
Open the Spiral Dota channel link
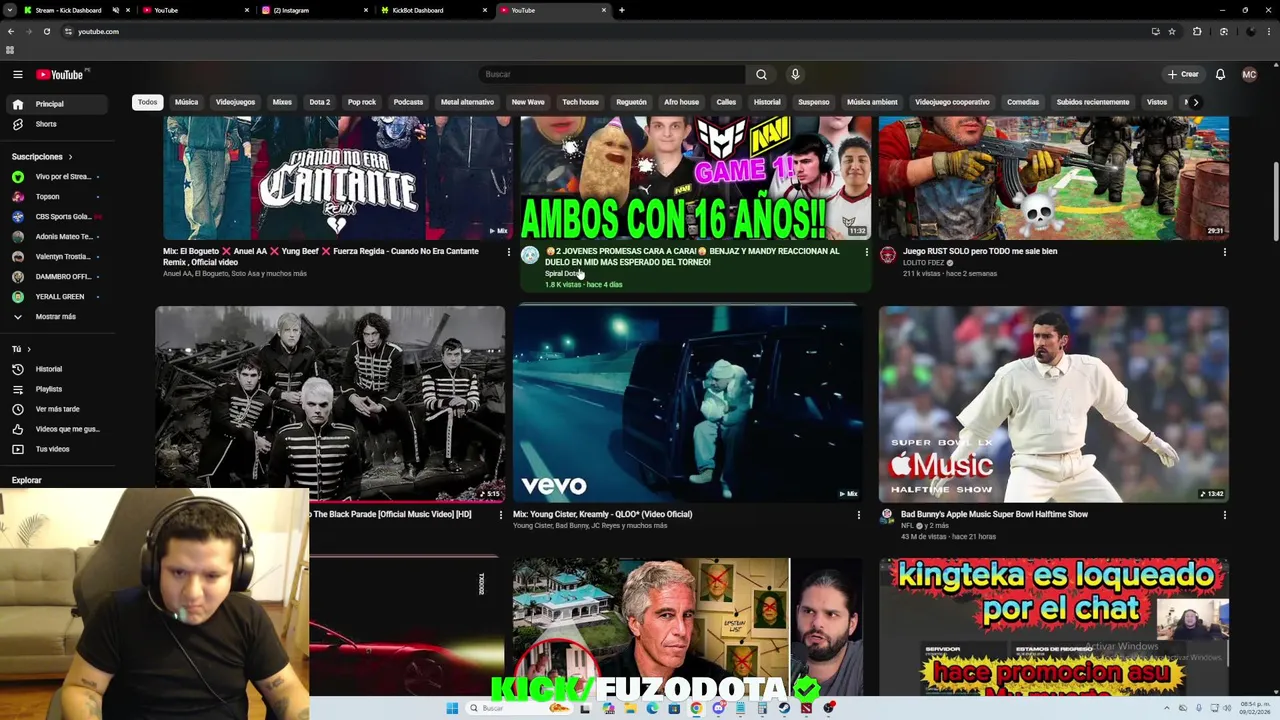point(563,274)
